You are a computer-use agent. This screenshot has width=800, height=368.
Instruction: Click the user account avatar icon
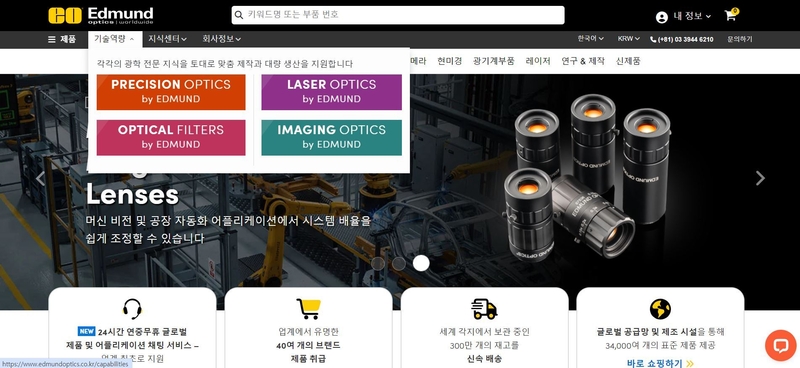(662, 17)
